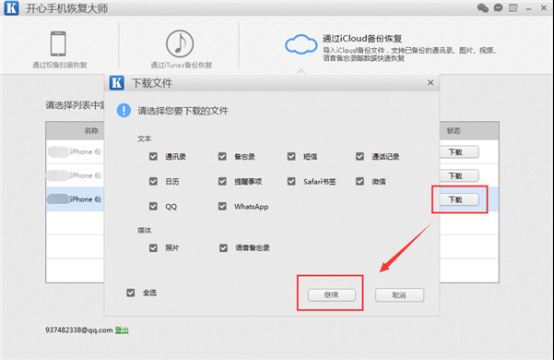This screenshot has height=360, width=554.
Task: Click the 继续 continue button
Action: tap(331, 295)
